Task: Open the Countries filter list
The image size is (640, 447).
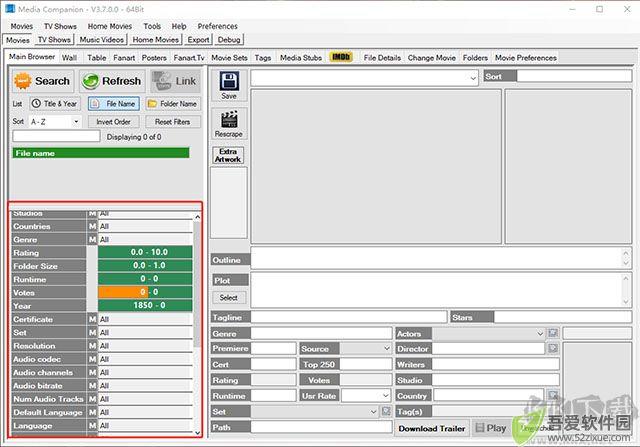Action: click(145, 226)
